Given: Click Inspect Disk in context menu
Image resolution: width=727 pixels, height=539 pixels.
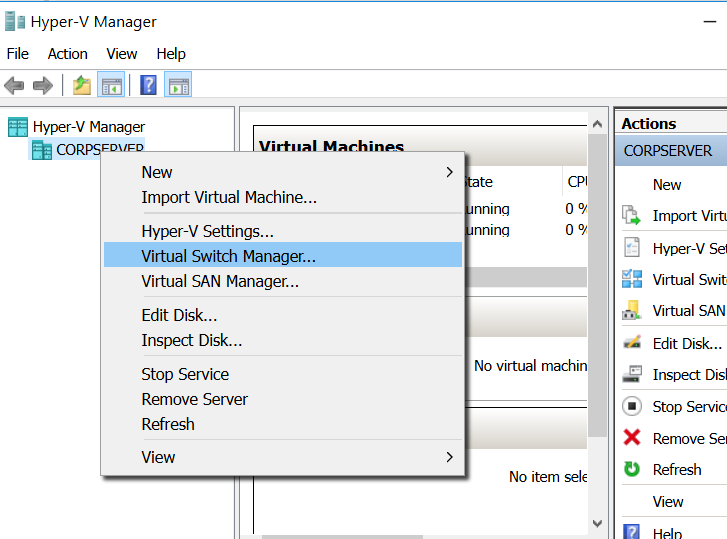Looking at the screenshot, I should [191, 340].
